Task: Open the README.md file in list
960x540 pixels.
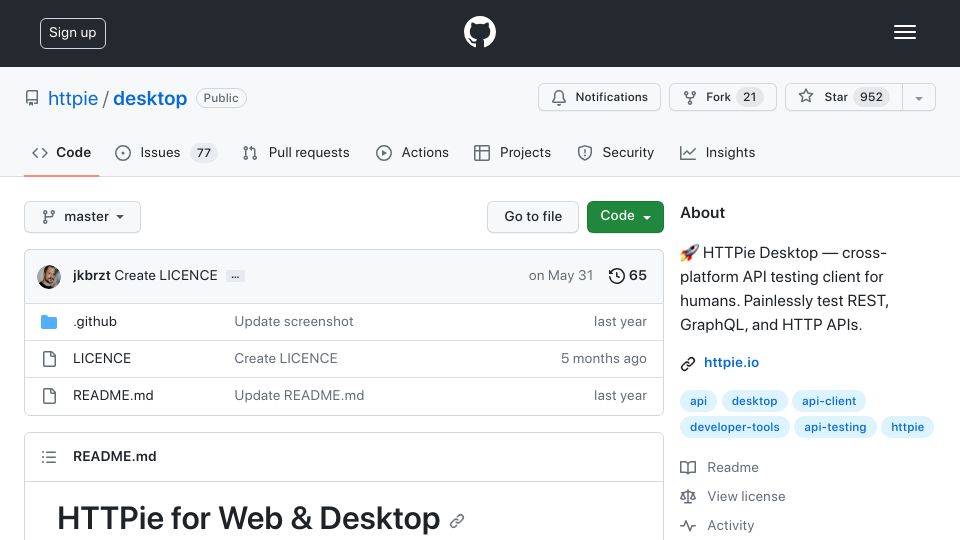Action: pos(113,396)
